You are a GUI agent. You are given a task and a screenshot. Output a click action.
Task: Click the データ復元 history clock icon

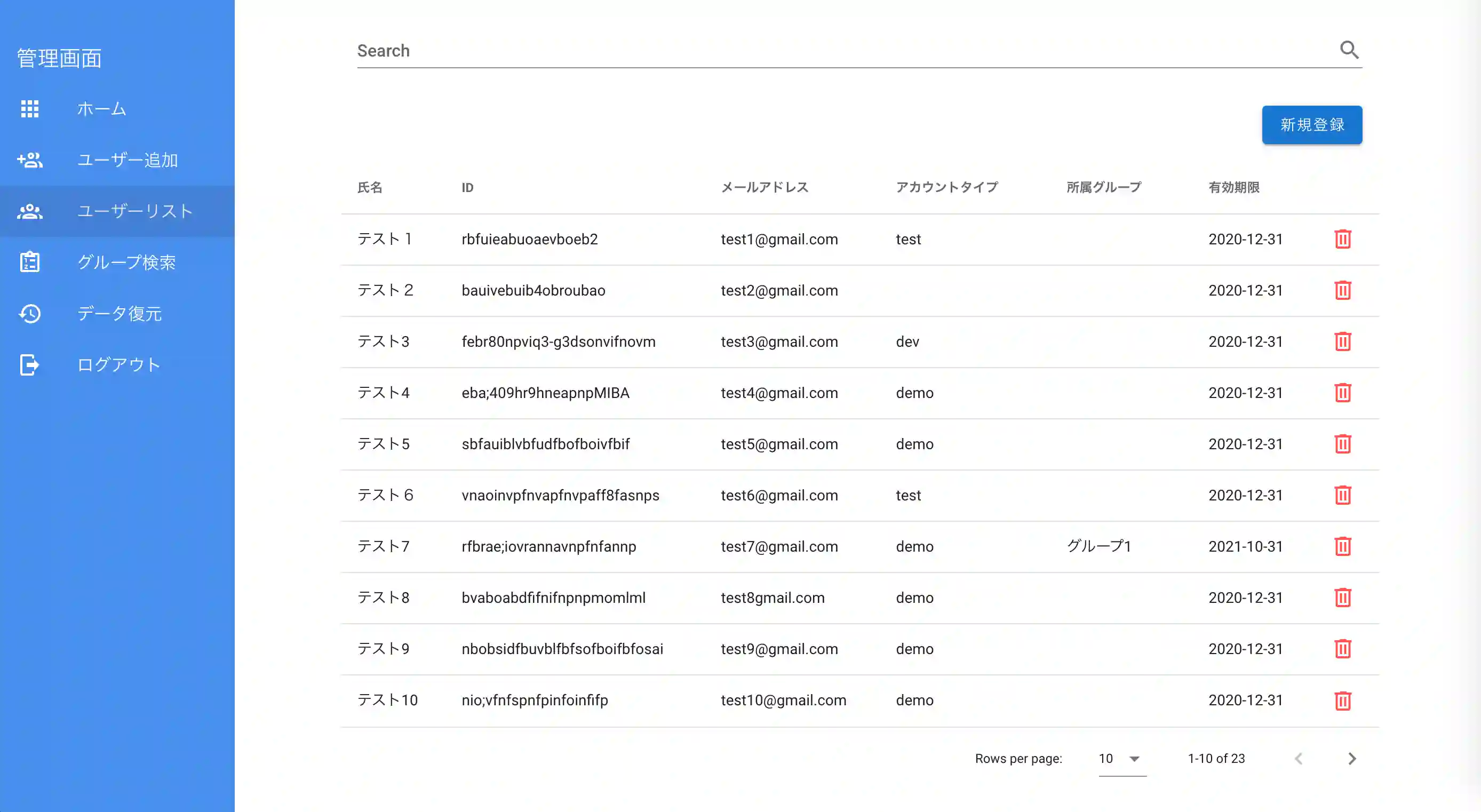pyautogui.click(x=30, y=313)
